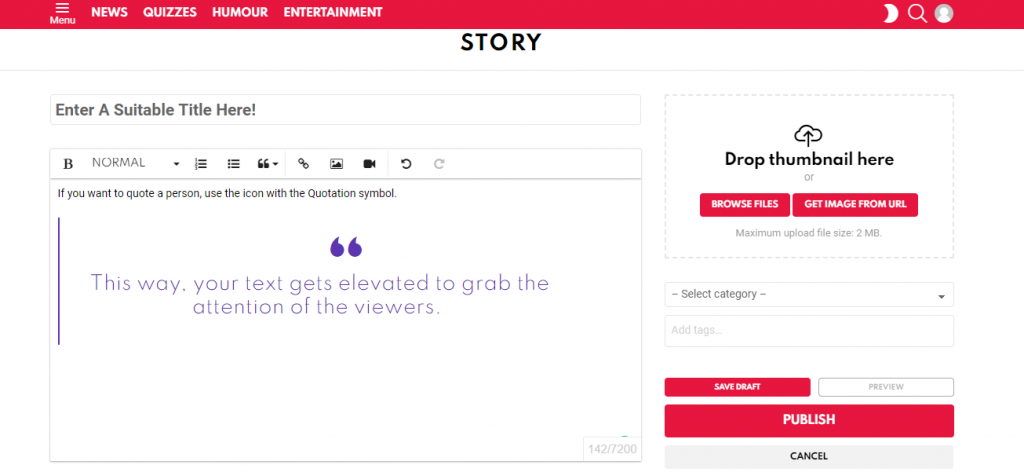Open the HUMOUR menu item
The height and width of the screenshot is (472, 1024).
pyautogui.click(x=240, y=12)
